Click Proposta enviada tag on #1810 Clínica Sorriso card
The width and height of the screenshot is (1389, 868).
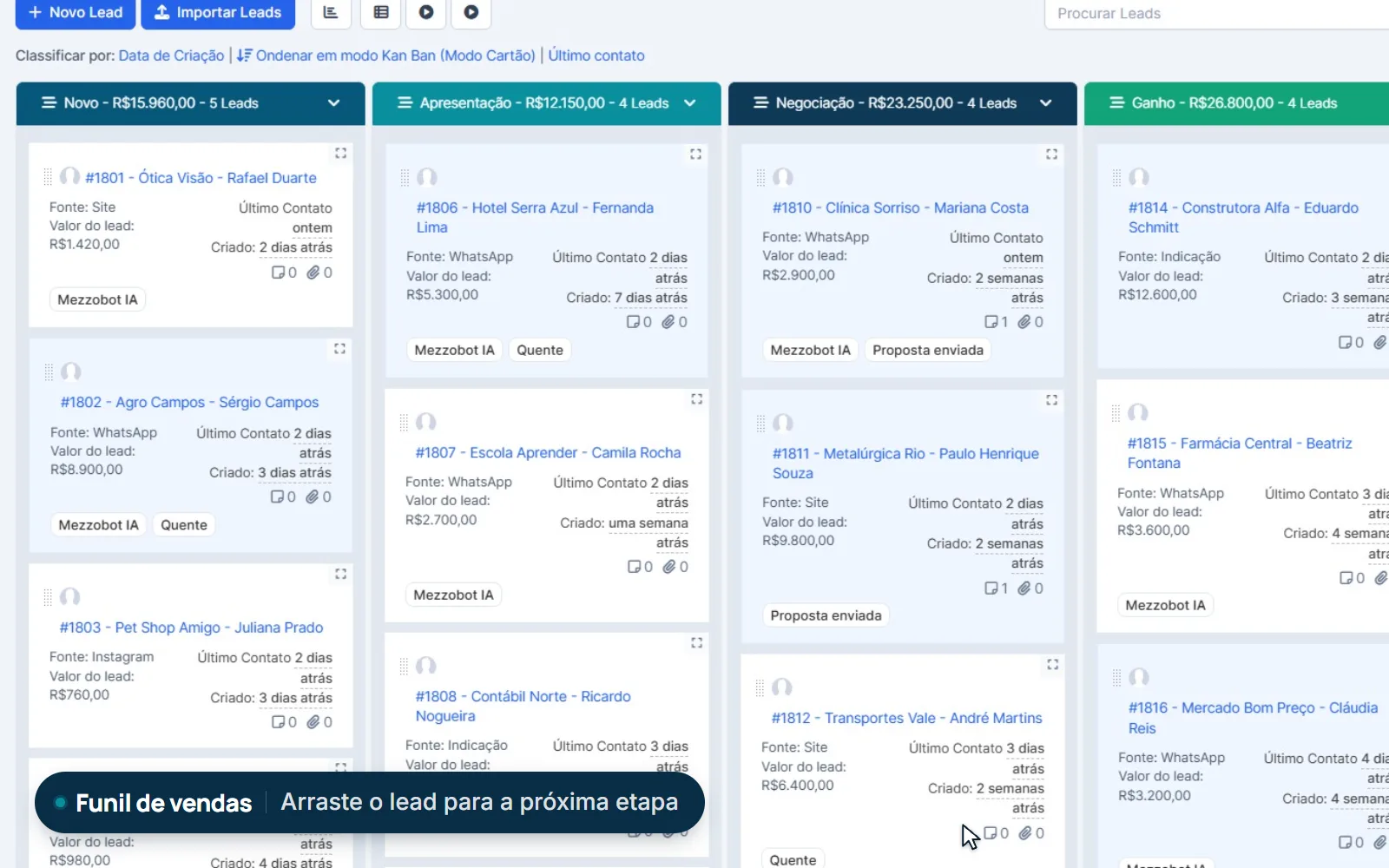pos(928,350)
